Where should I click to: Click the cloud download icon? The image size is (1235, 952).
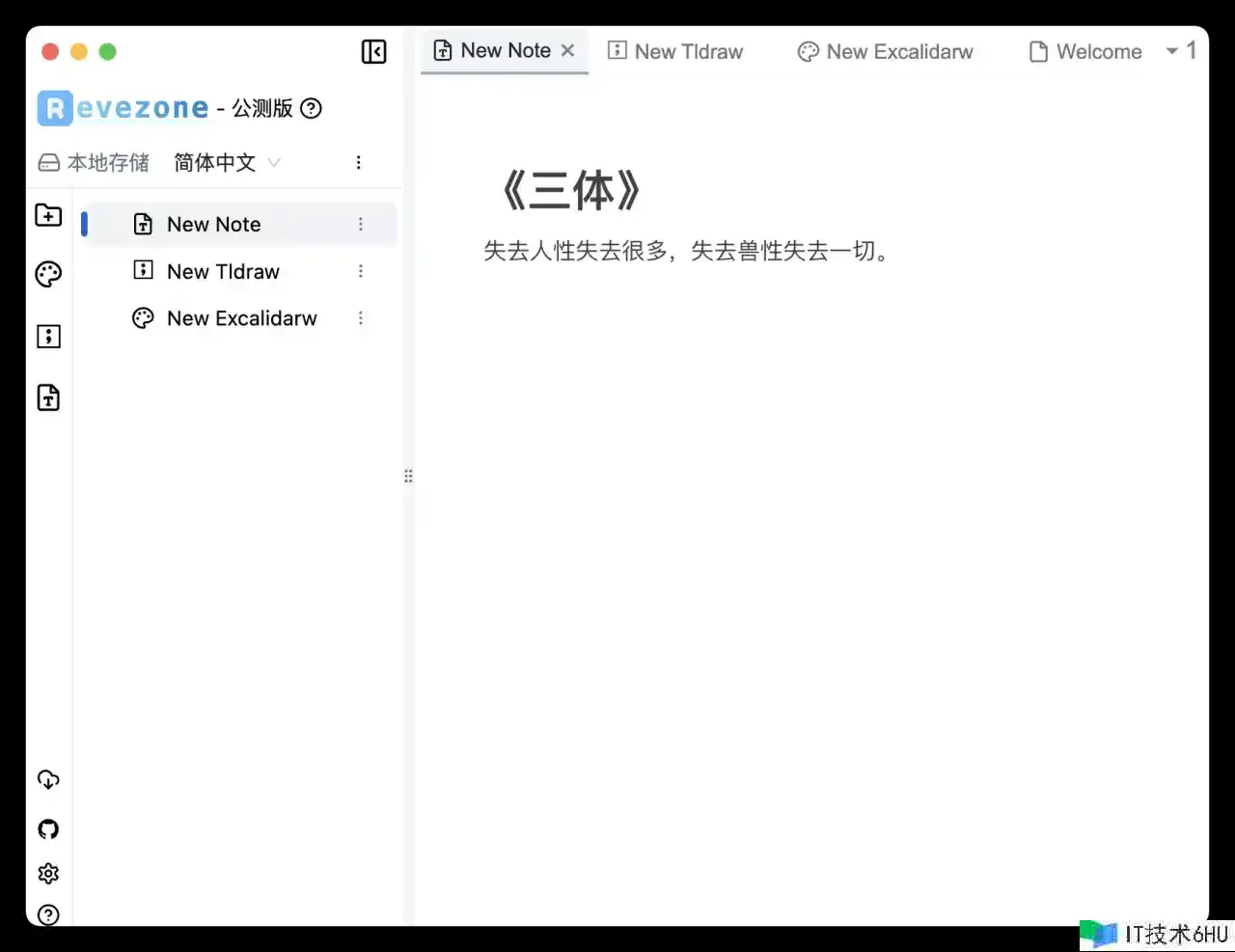click(48, 779)
